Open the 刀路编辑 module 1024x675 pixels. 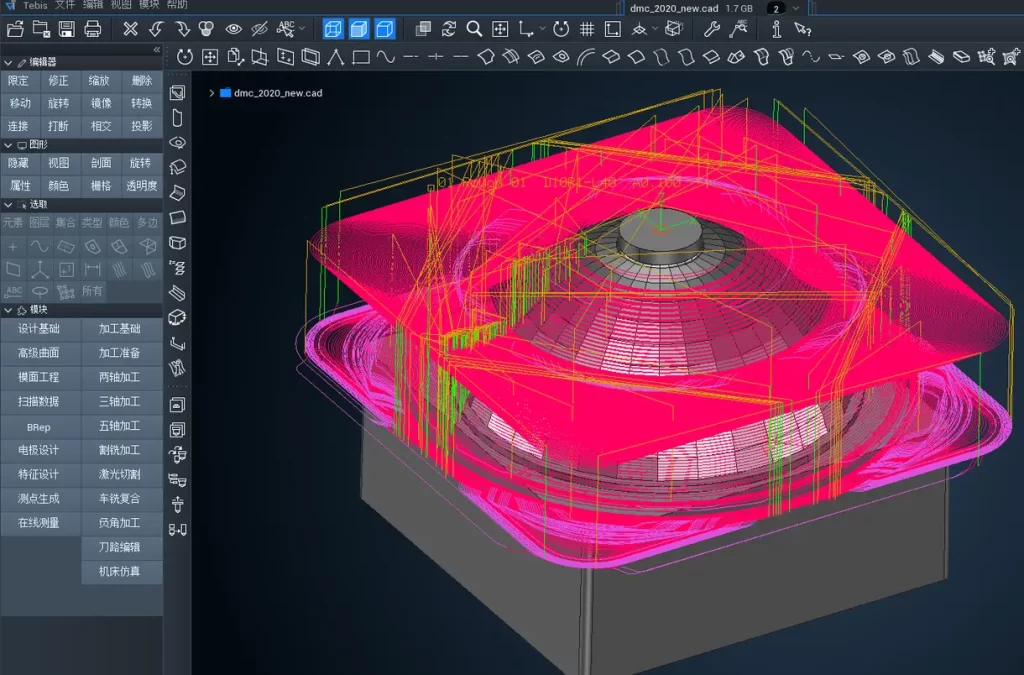[x=120, y=547]
